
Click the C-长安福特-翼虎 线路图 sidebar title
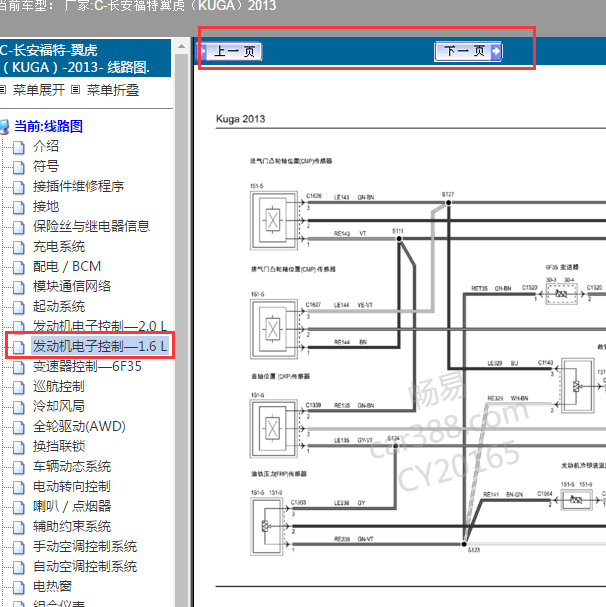click(x=85, y=58)
